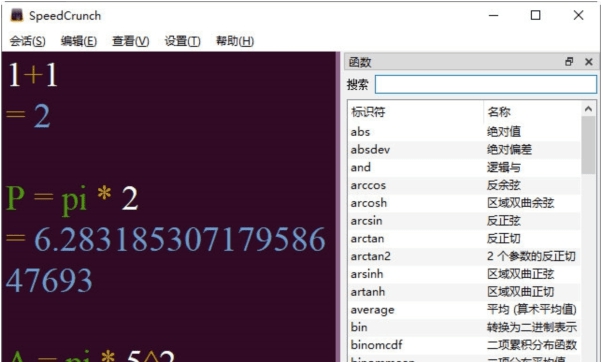Close the 函数 functions panel

[x=588, y=62]
